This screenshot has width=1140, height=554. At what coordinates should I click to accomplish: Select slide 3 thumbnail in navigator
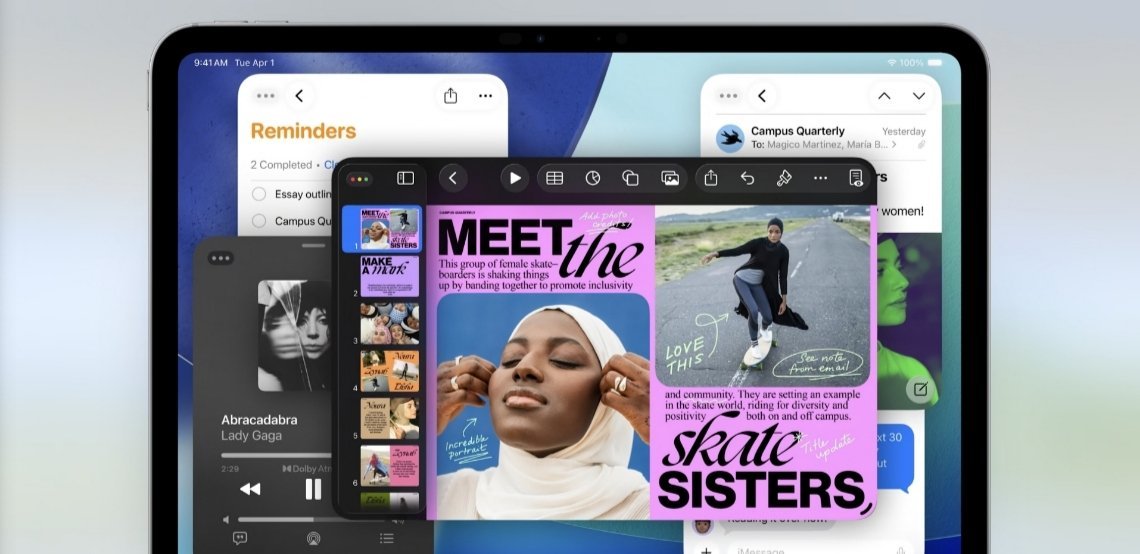(x=390, y=324)
